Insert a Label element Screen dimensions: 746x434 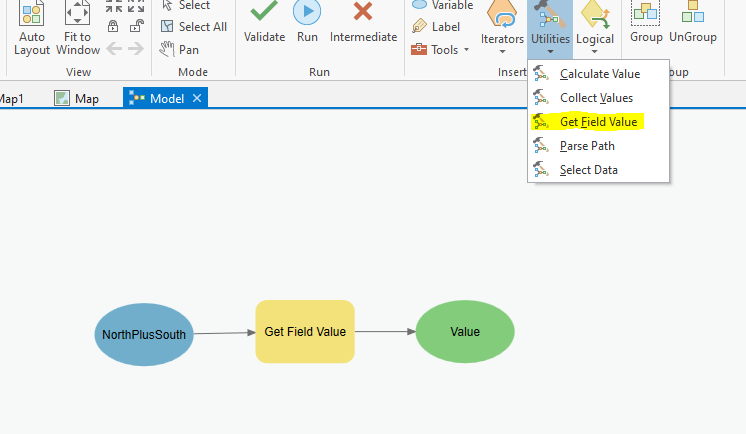coord(436,27)
